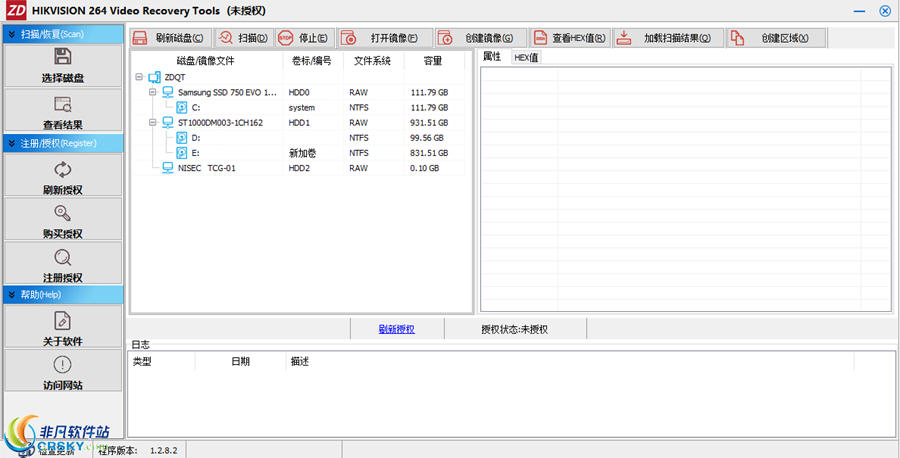The height and width of the screenshot is (458, 900).
Task: Collapse the Samsung SSD 750 EVO disk node
Action: point(153,92)
